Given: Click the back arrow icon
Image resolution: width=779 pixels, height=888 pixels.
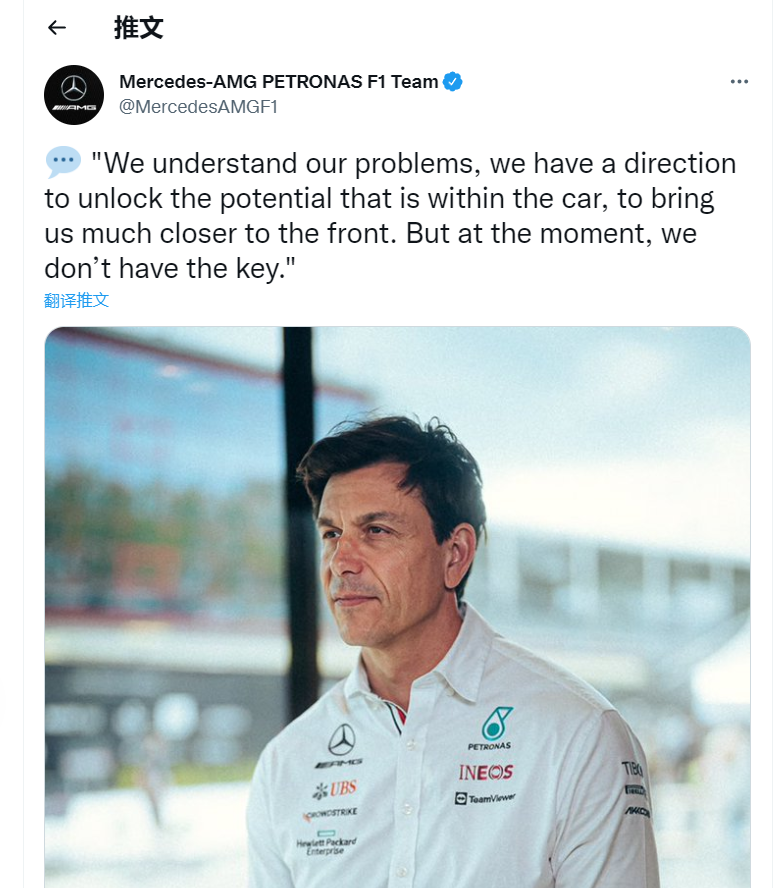Looking at the screenshot, I should [57, 28].
